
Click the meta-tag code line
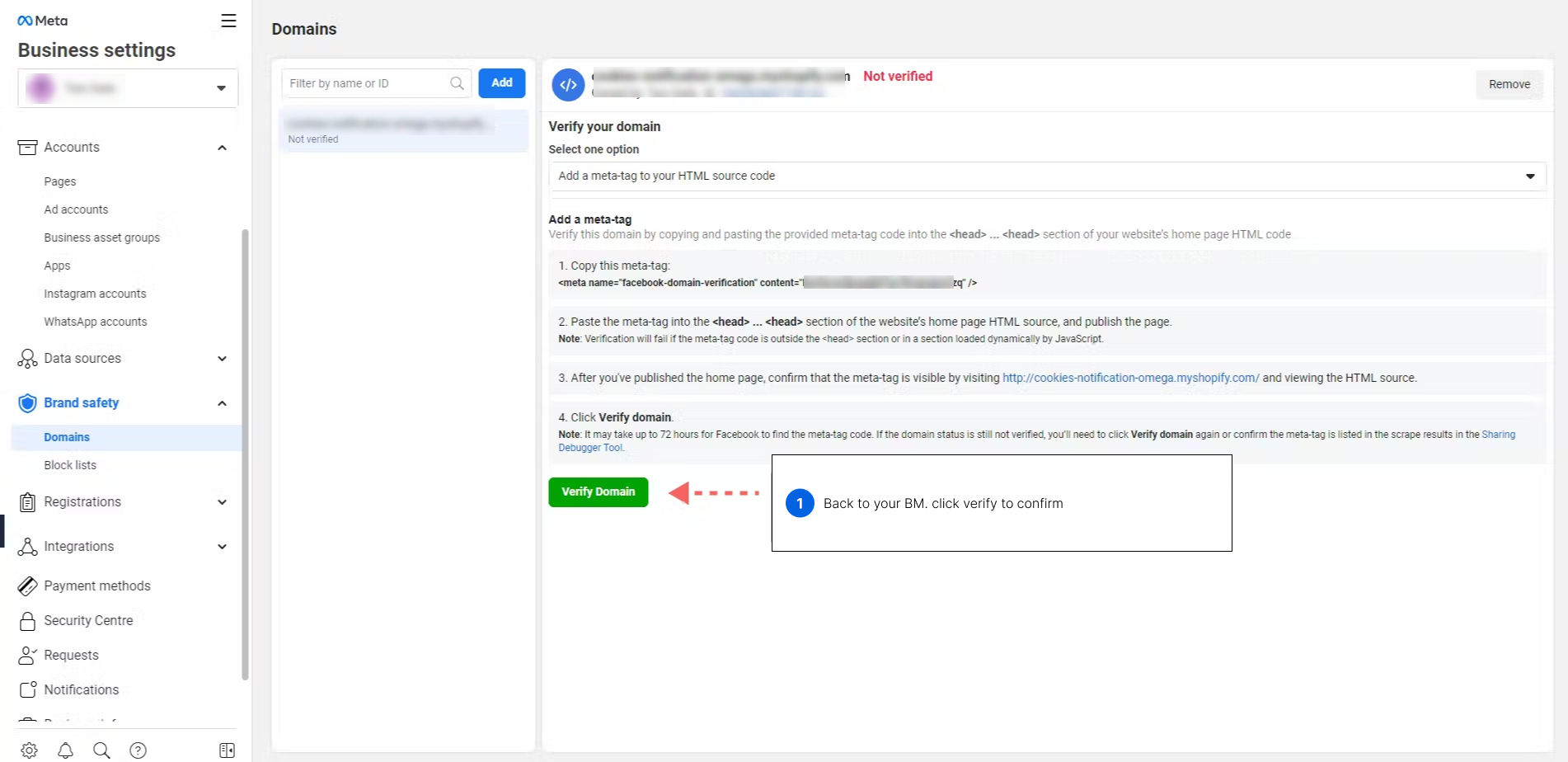(x=768, y=283)
